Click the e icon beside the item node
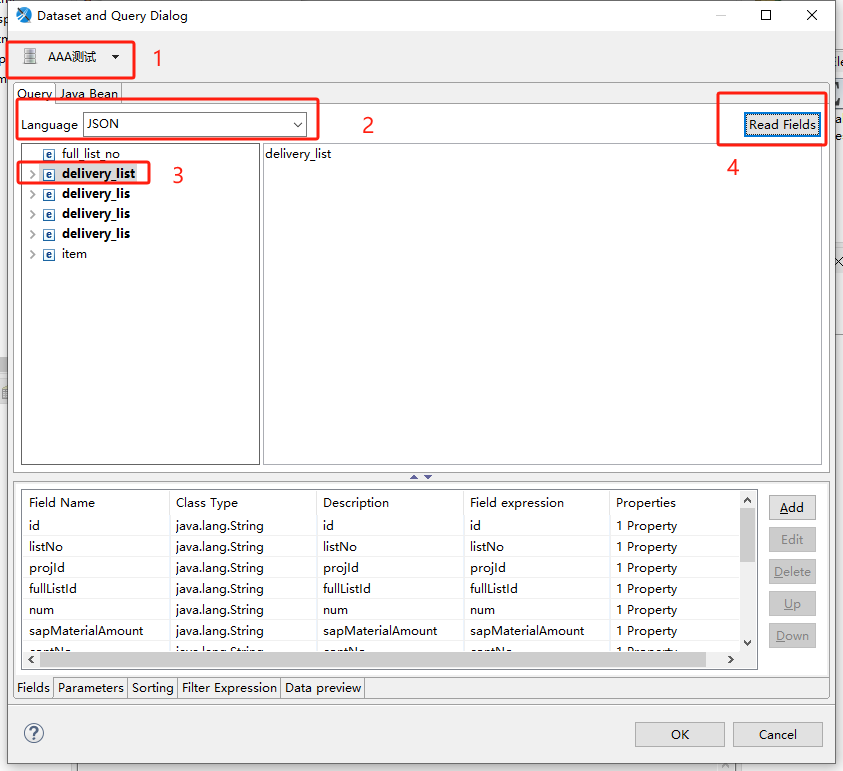The image size is (843, 771). coord(48,254)
